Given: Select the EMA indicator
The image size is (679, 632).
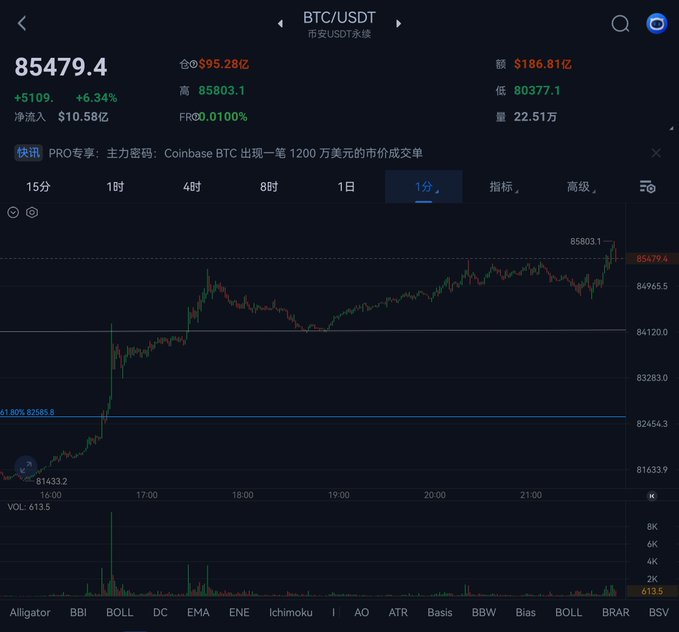Looking at the screenshot, I should [198, 612].
